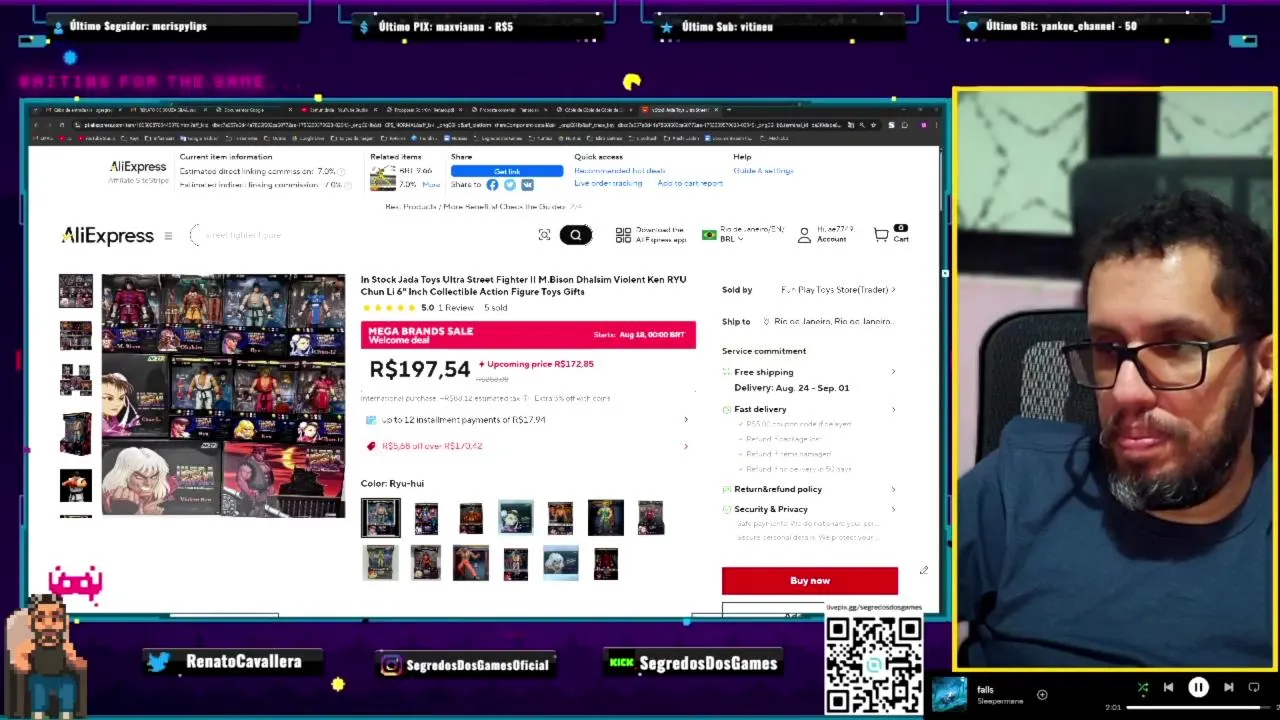This screenshot has height=720, width=1280.
Task: Click the image search camera icon
Action: pyautogui.click(x=544, y=235)
